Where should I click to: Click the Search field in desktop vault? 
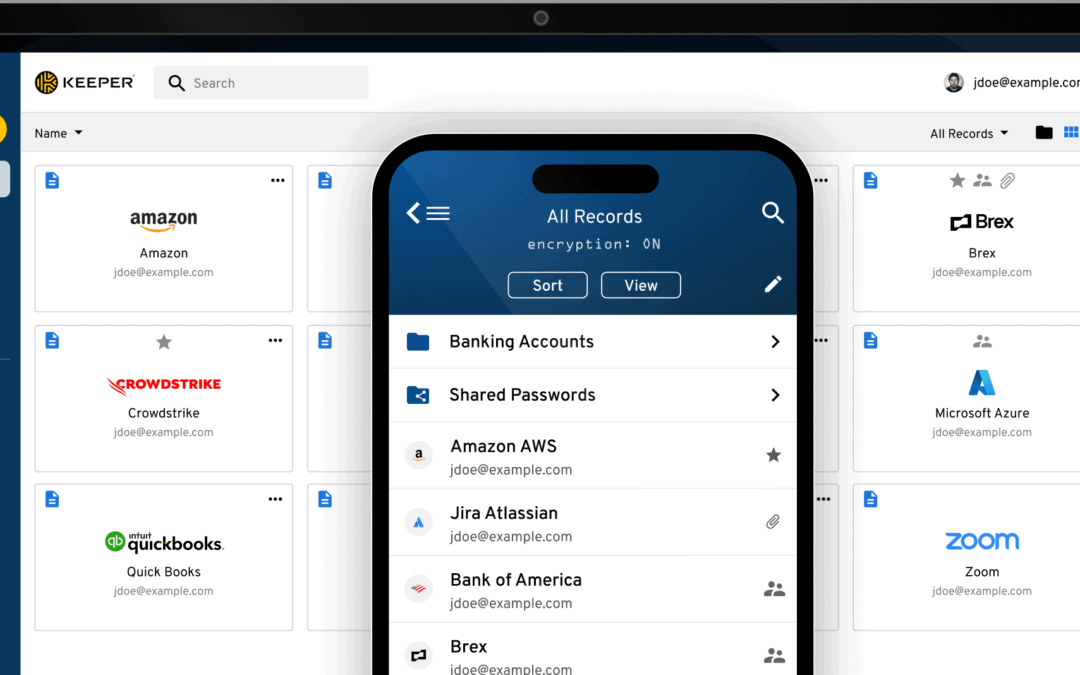click(260, 83)
